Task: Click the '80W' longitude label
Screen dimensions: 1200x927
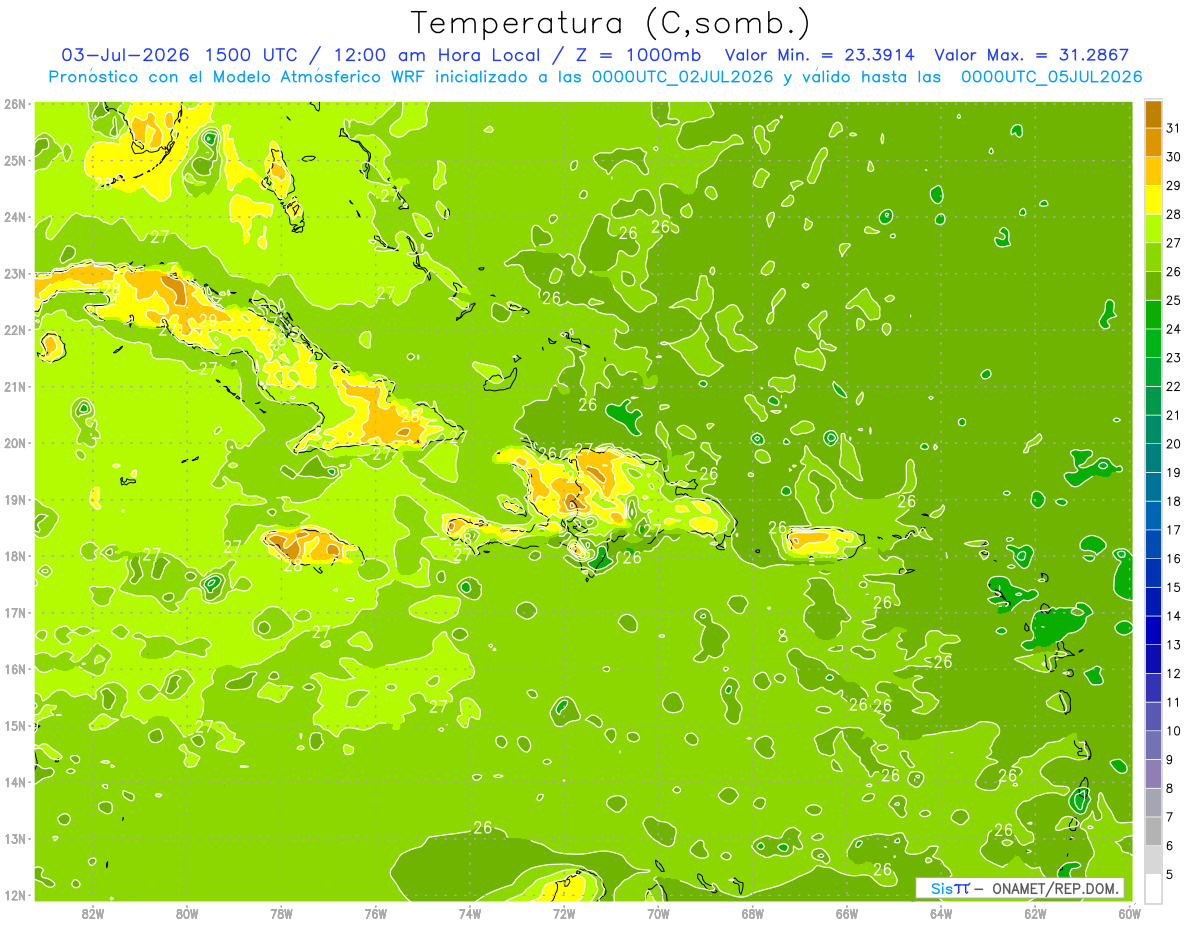Action: pos(187,913)
